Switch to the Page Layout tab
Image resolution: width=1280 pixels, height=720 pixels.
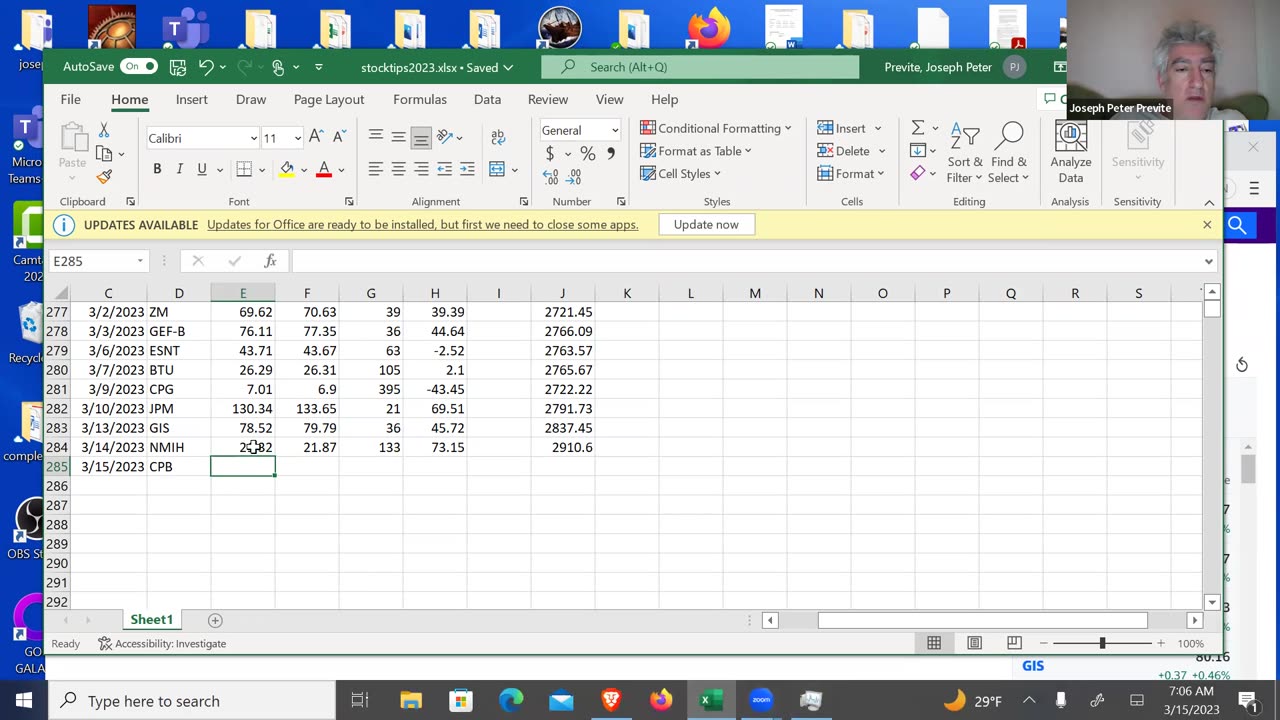[329, 99]
